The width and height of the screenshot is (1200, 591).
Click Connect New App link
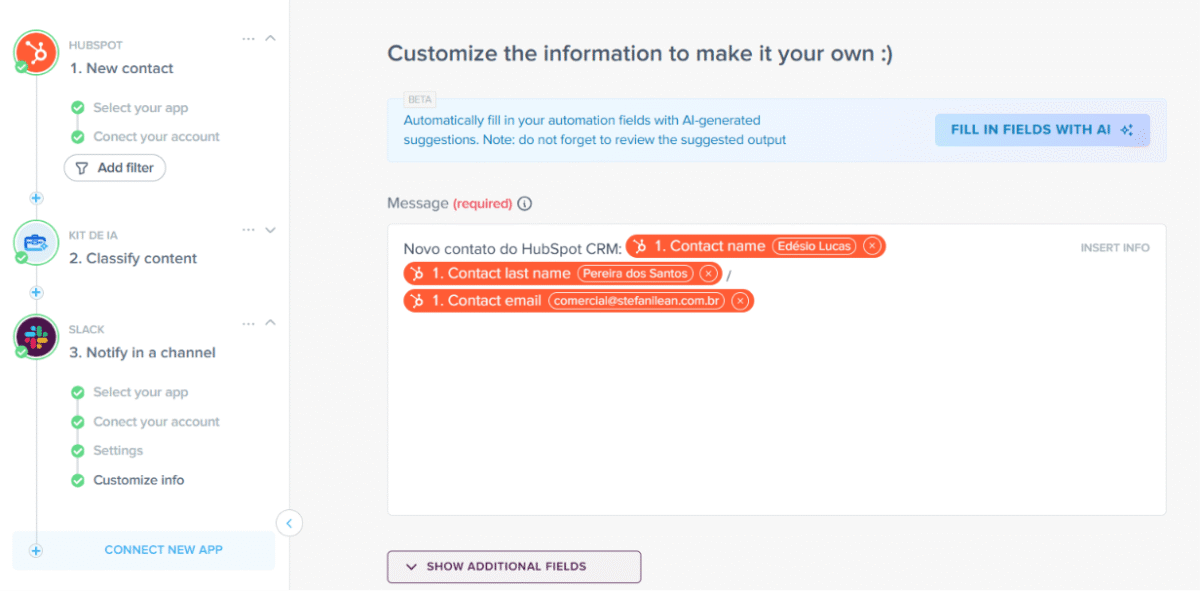tap(164, 550)
